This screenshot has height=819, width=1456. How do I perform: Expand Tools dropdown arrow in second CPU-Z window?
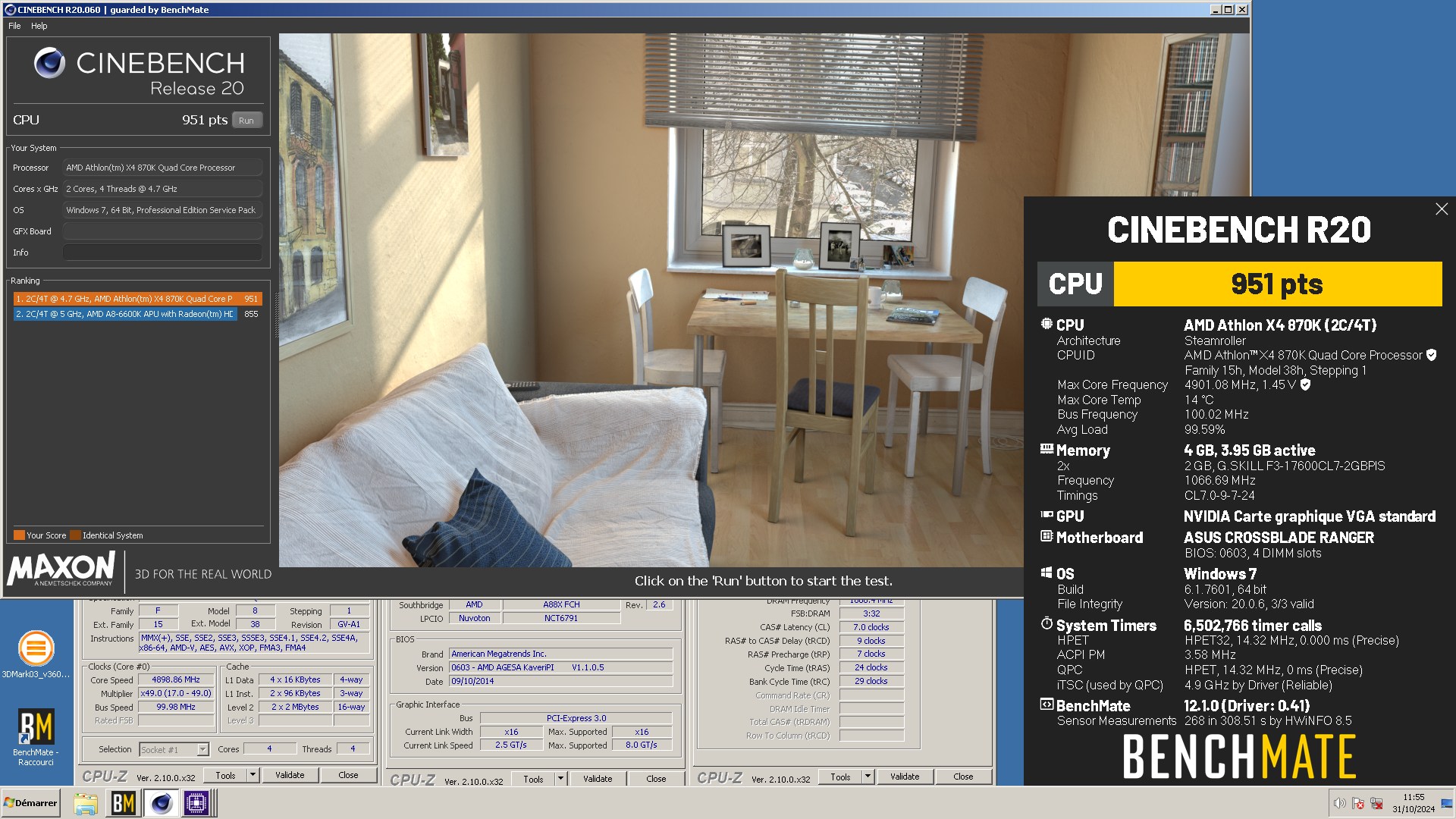(x=561, y=779)
